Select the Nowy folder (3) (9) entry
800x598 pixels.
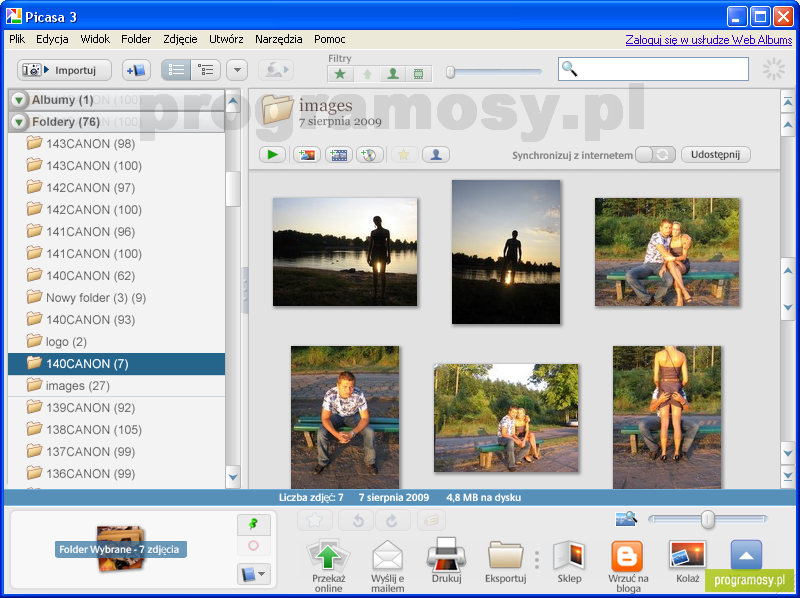[116, 298]
